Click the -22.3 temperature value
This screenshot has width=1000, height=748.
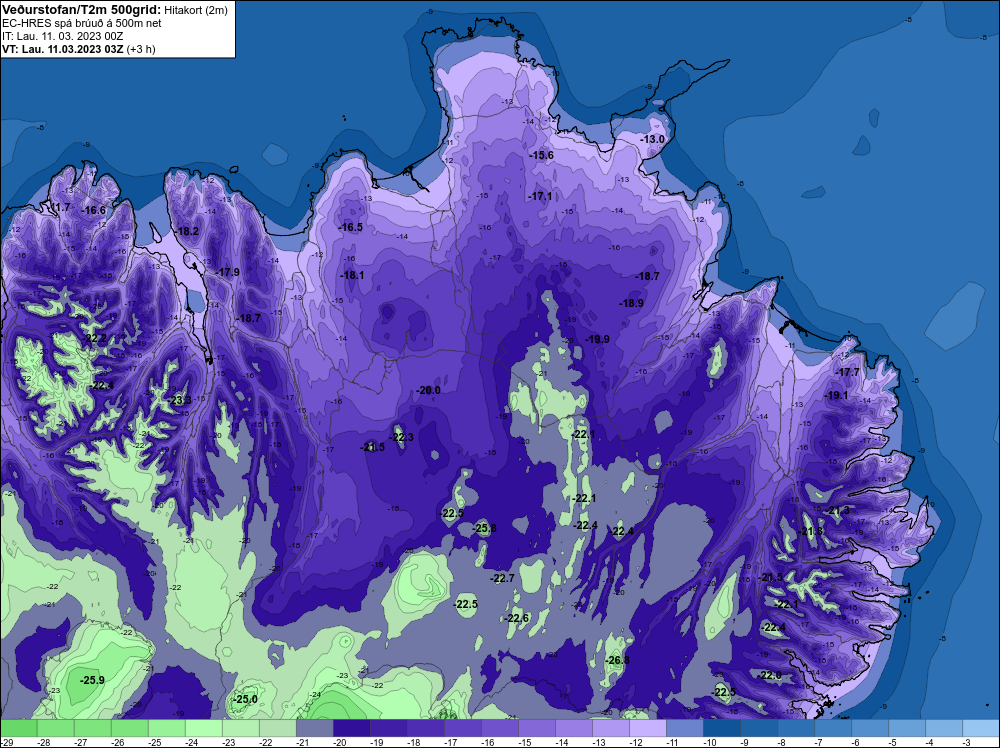click(x=401, y=437)
